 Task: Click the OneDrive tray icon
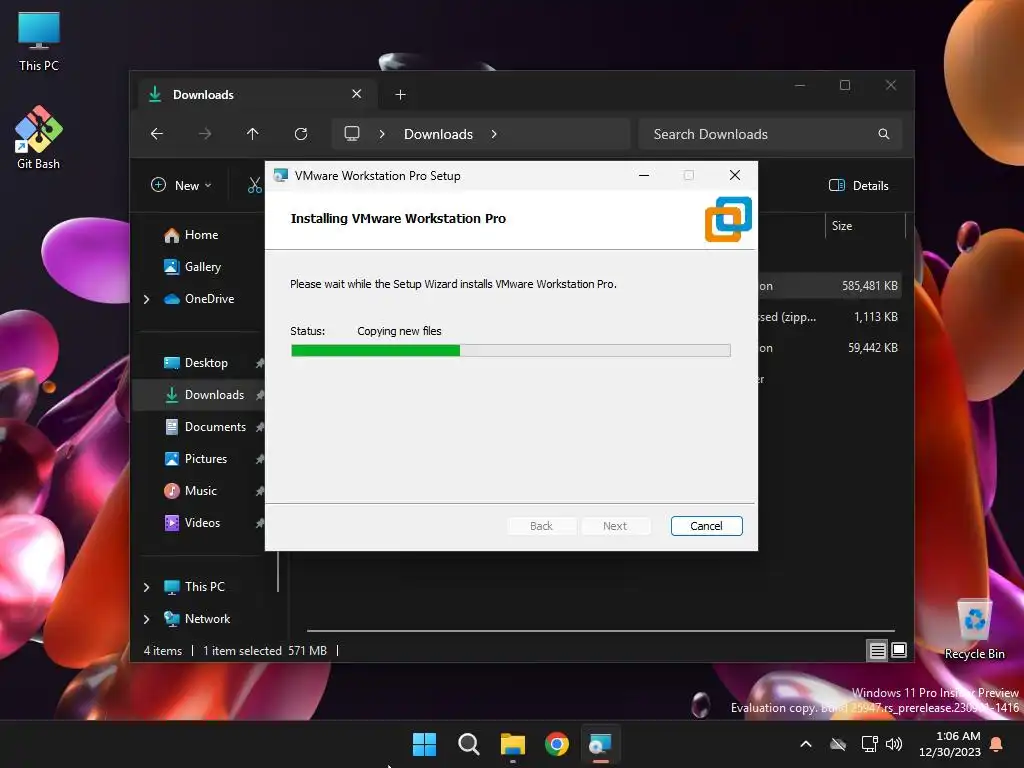[839, 744]
